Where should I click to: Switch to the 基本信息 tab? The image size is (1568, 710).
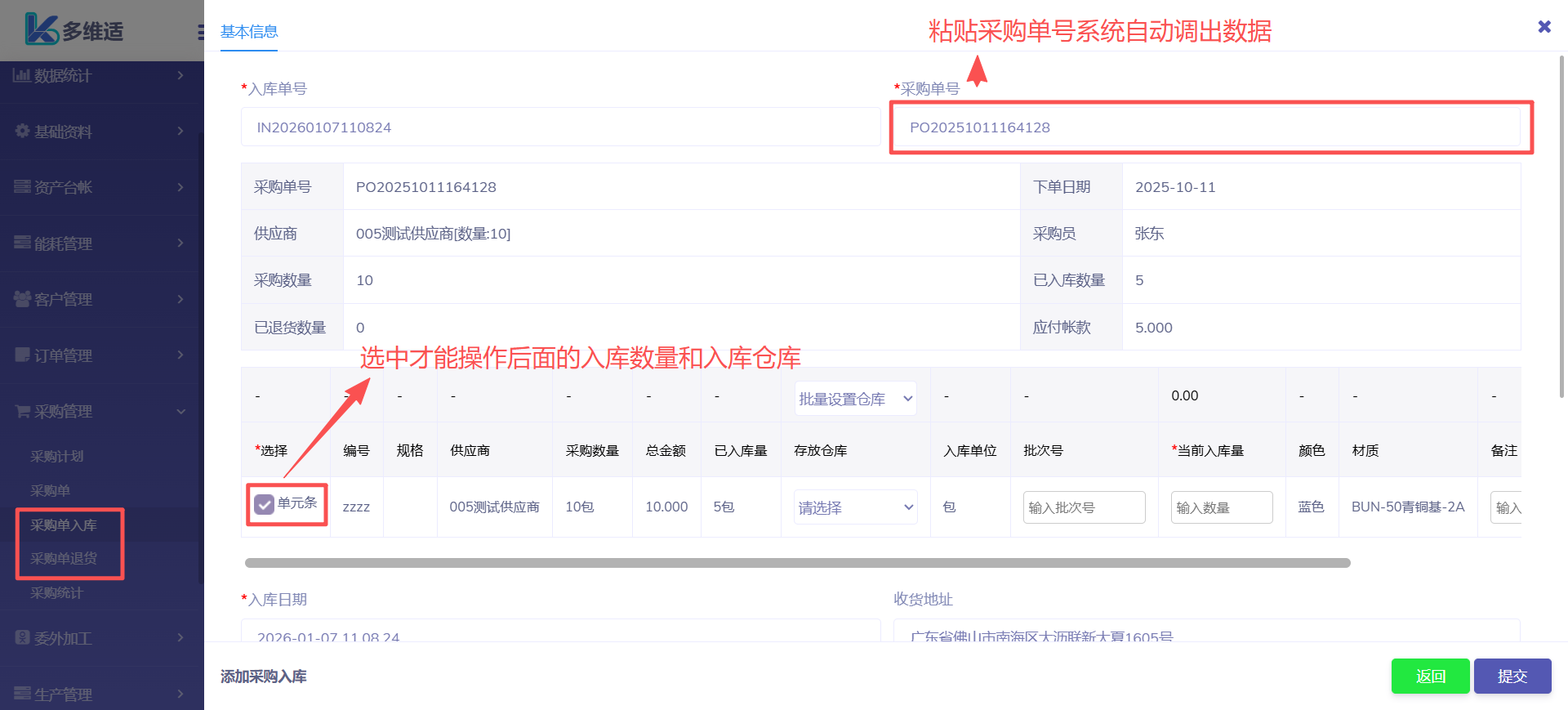(x=249, y=32)
